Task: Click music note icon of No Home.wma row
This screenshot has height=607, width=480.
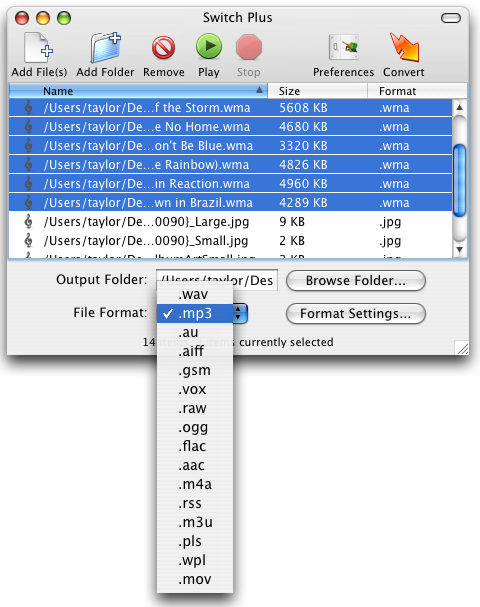Action: (28, 127)
